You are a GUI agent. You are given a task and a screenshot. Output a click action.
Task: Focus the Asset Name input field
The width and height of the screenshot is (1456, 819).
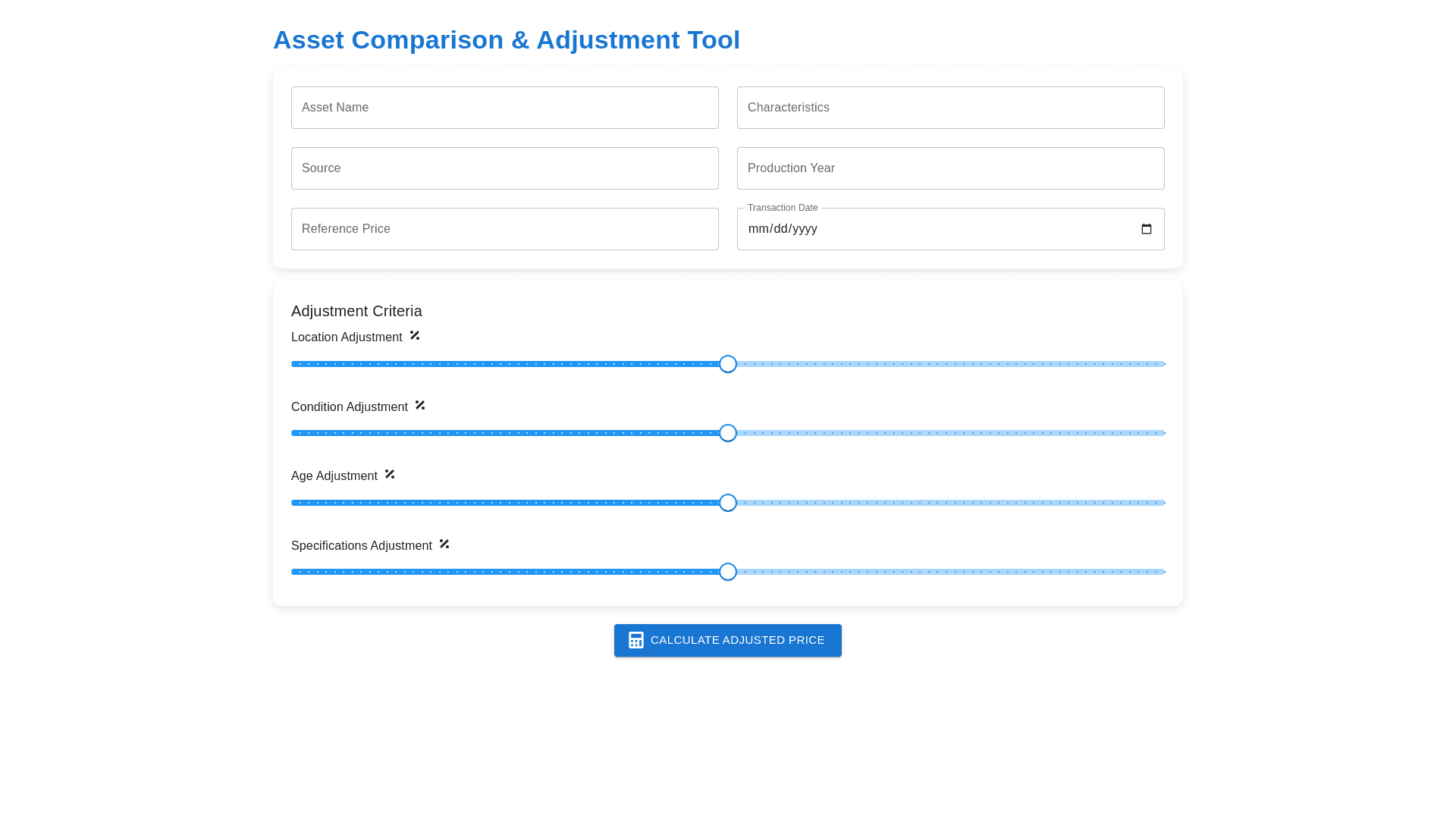click(x=504, y=108)
